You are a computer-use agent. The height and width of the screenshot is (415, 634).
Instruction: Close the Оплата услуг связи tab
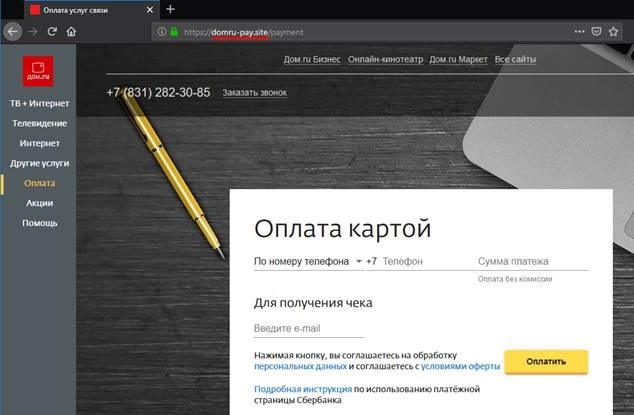[x=150, y=10]
